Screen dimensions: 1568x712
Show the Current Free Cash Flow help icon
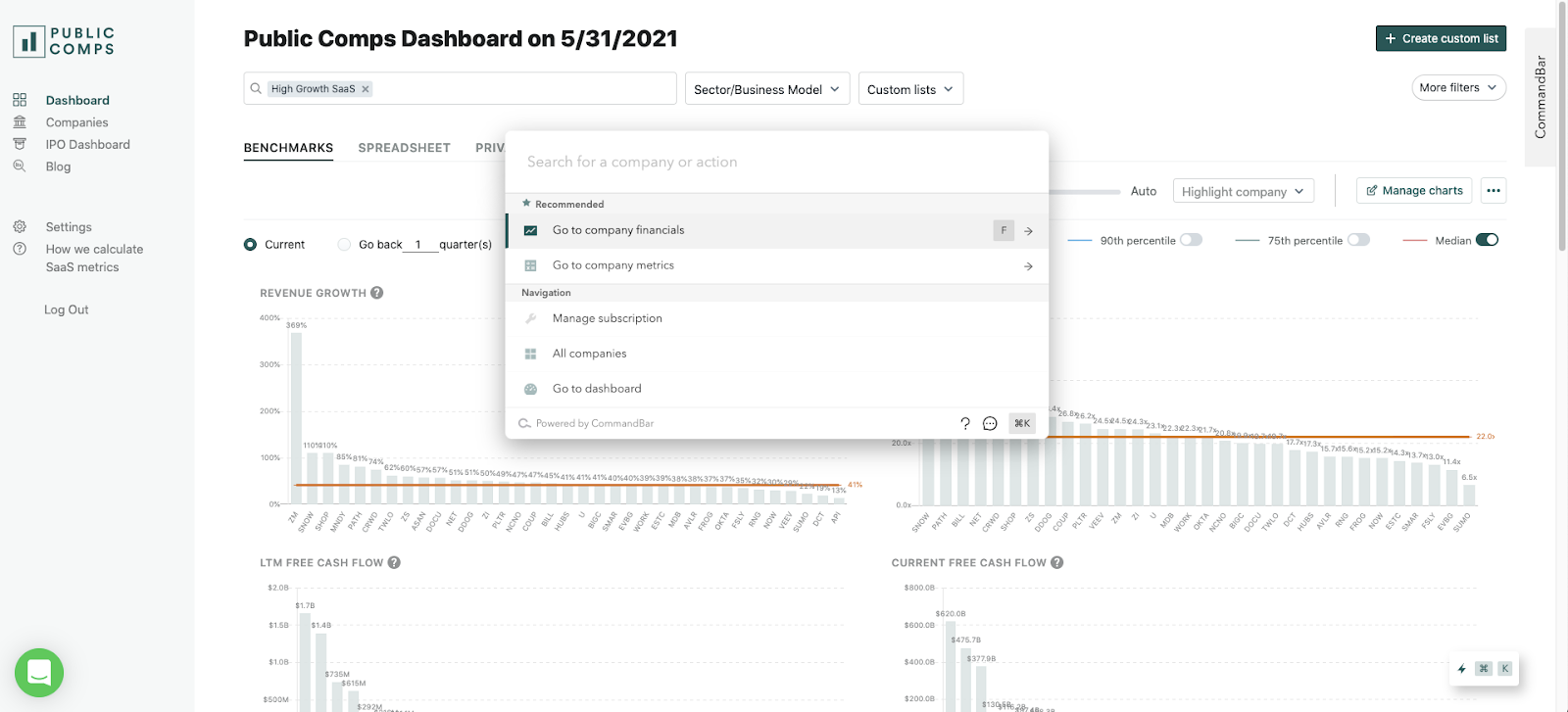[1057, 563]
